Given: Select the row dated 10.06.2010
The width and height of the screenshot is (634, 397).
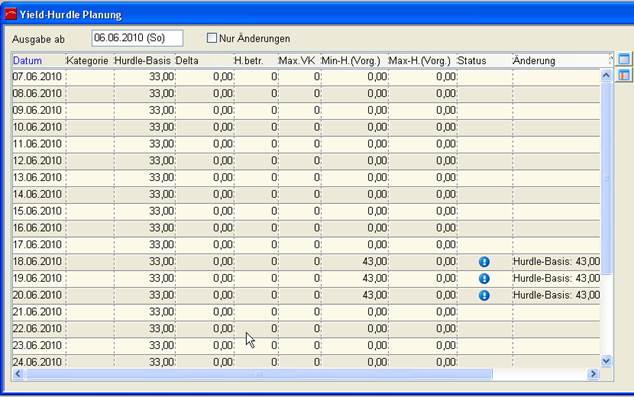Looking at the screenshot, I should point(306,127).
